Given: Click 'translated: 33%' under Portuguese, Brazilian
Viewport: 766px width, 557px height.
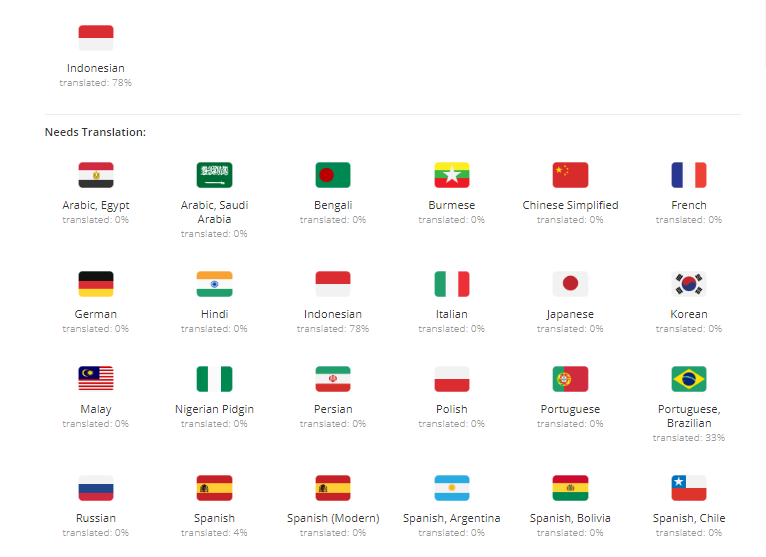Looking at the screenshot, I should (689, 438).
